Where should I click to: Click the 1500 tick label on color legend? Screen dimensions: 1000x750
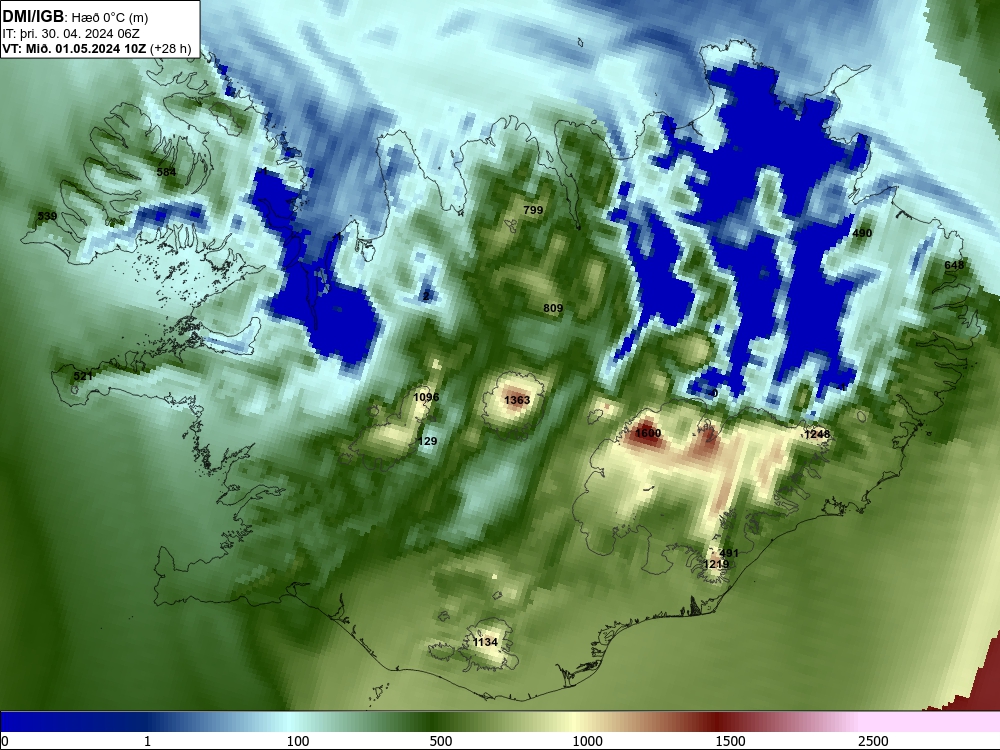click(730, 741)
